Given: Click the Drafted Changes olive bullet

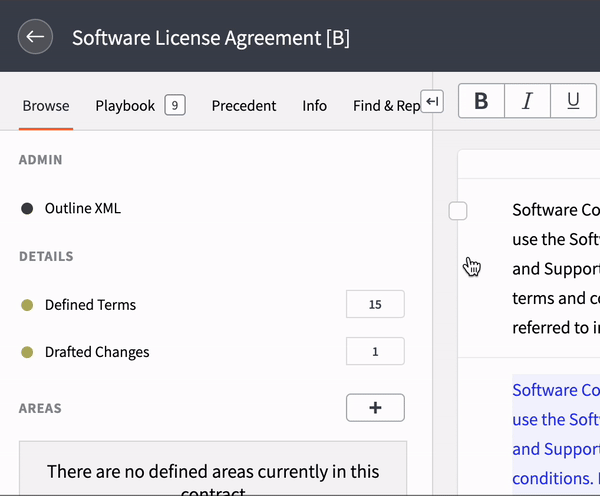Looking at the screenshot, I should coord(27,352).
